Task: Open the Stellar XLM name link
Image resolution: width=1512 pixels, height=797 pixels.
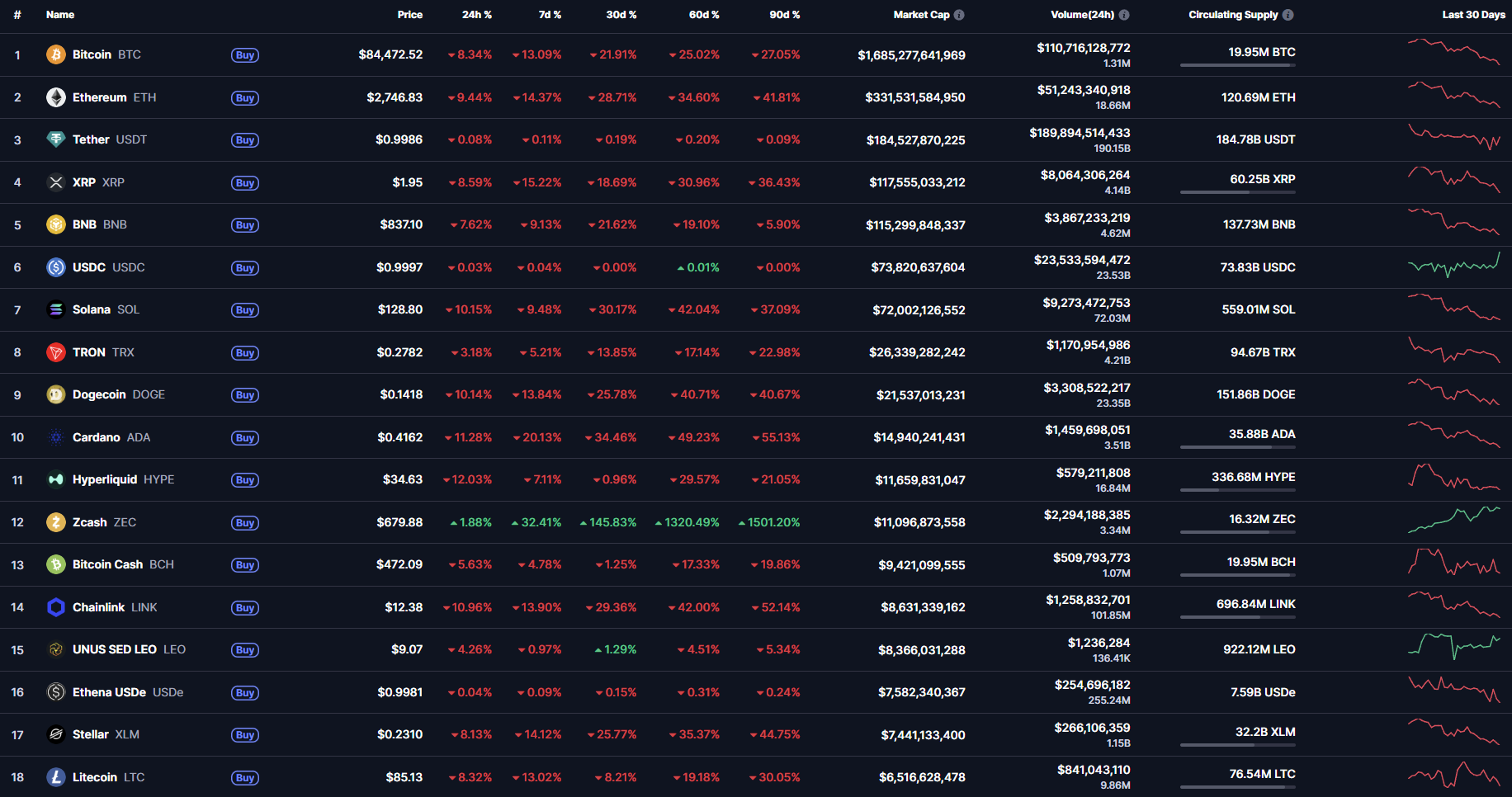Action: [106, 734]
